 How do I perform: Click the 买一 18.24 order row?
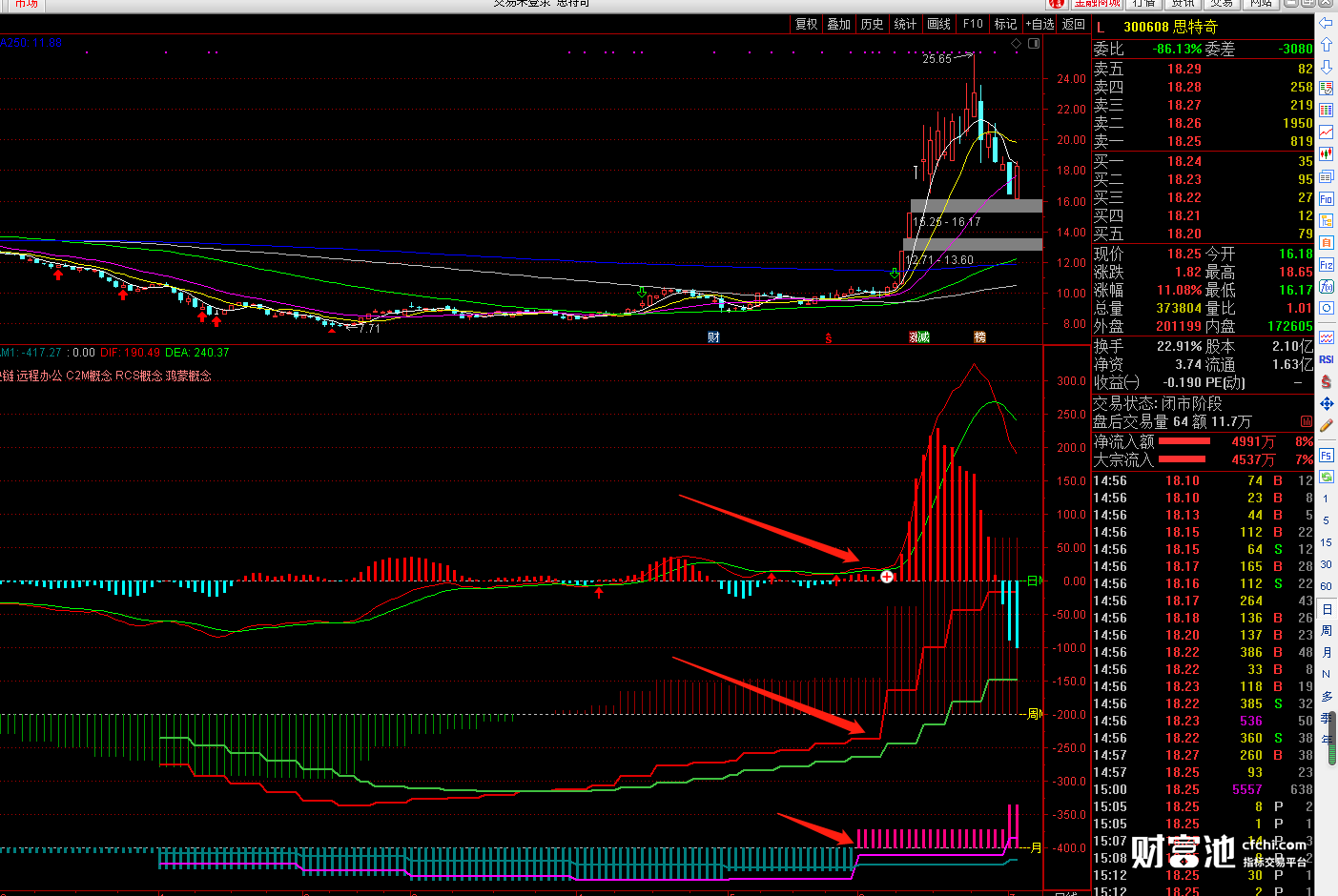tap(1204, 161)
